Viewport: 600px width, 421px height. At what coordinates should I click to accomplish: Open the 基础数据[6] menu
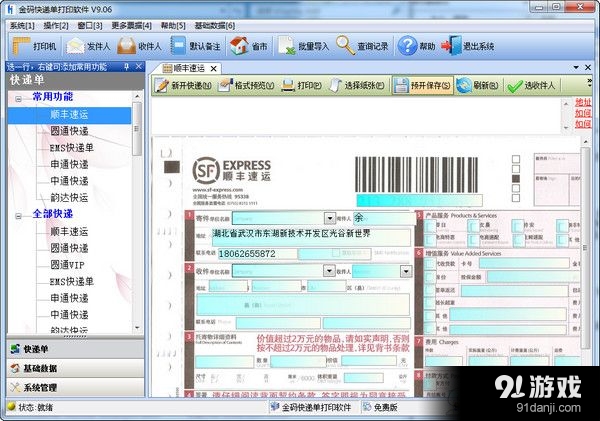(215, 26)
